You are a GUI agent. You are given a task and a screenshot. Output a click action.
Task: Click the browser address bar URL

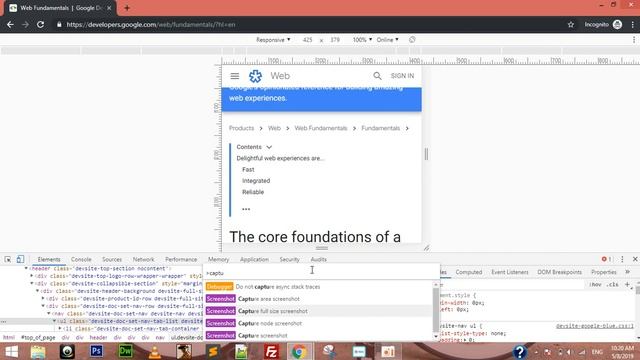tap(151, 24)
